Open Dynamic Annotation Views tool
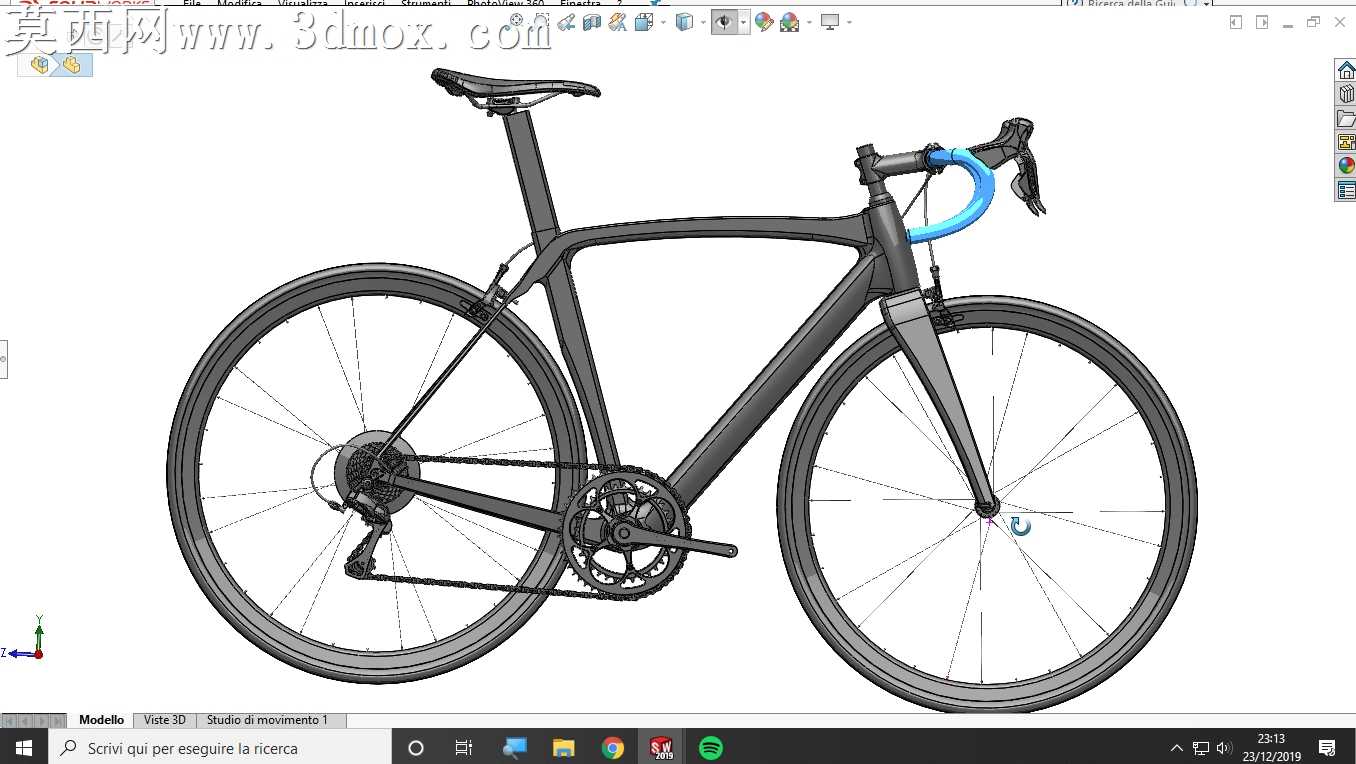 coord(618,22)
